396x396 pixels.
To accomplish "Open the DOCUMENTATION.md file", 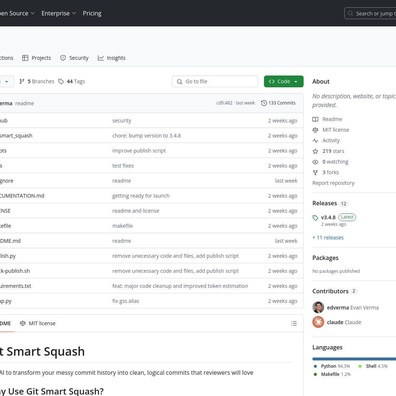I will [x=22, y=196].
